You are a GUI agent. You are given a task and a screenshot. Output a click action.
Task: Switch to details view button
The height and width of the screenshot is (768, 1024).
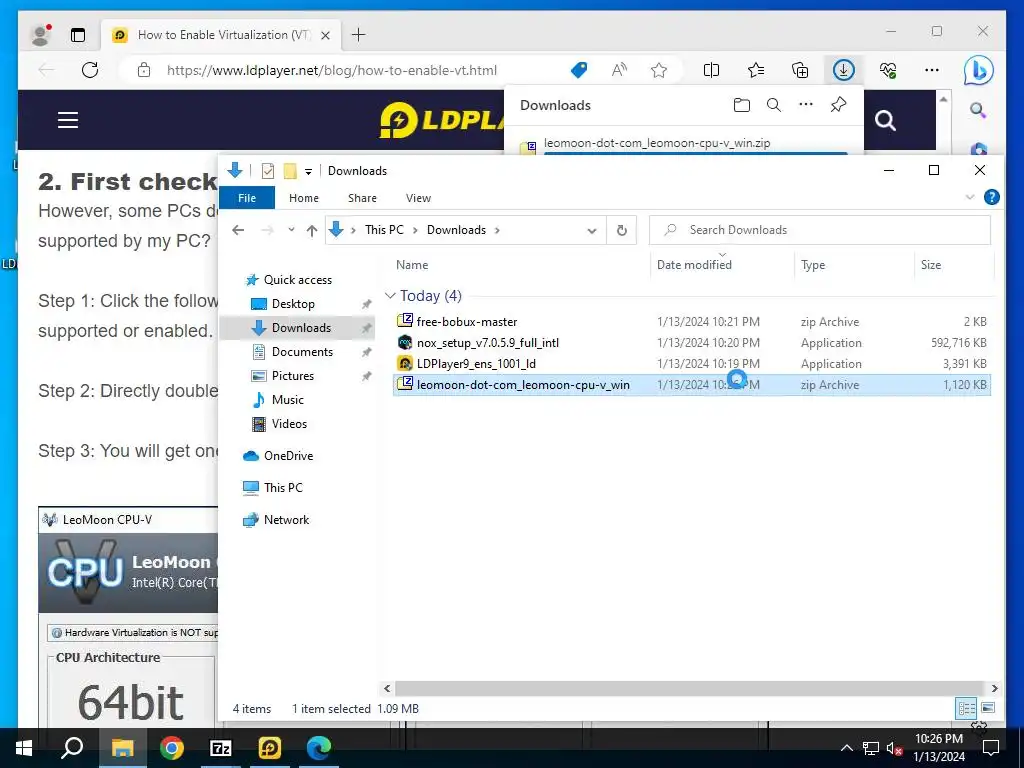[967, 708]
